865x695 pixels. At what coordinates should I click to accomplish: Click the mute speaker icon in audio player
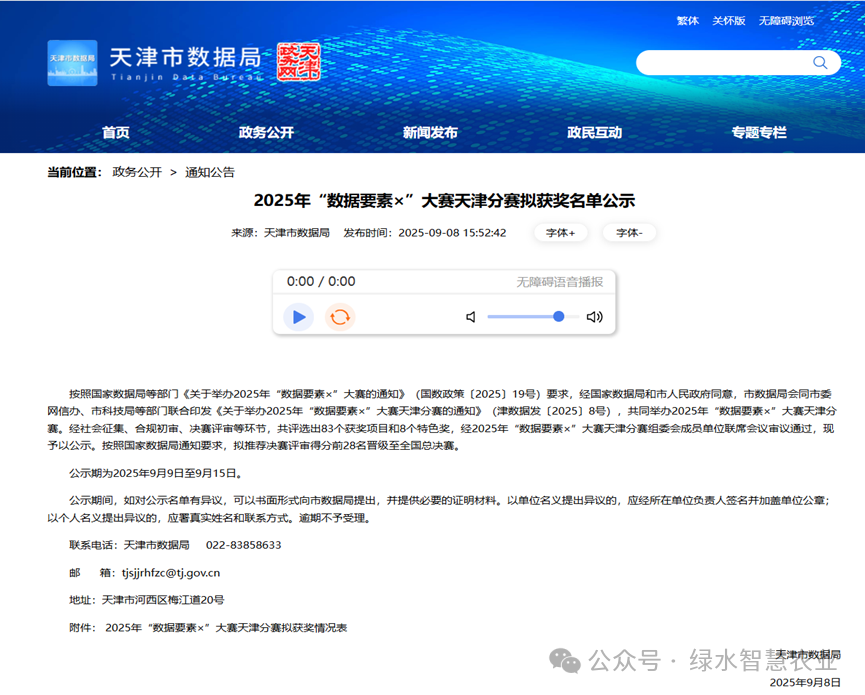[470, 316]
